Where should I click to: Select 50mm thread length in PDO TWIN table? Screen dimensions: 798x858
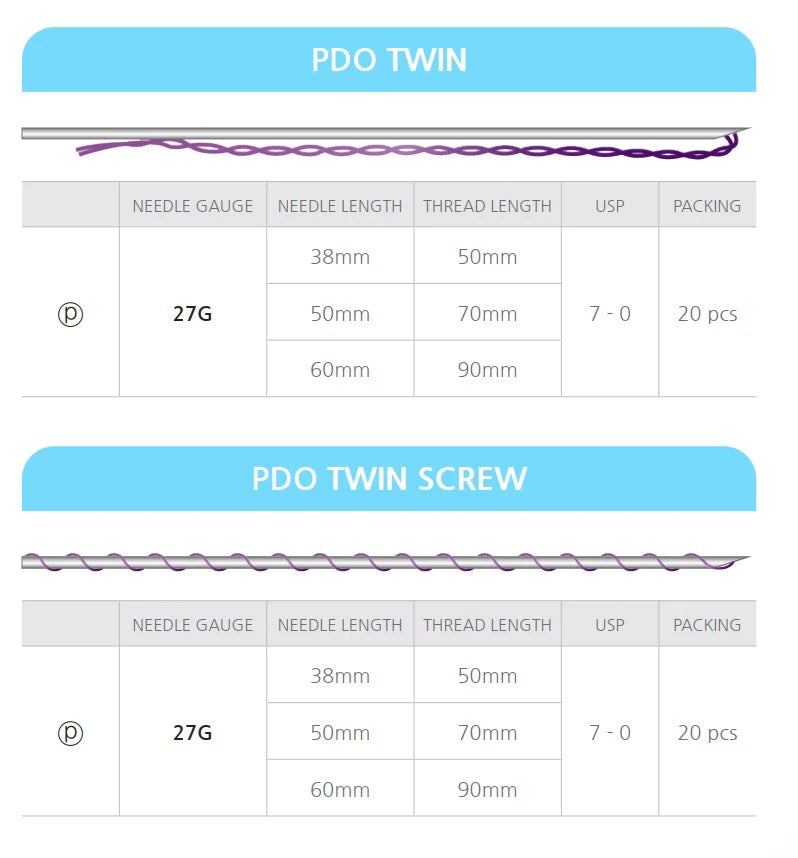(x=487, y=257)
